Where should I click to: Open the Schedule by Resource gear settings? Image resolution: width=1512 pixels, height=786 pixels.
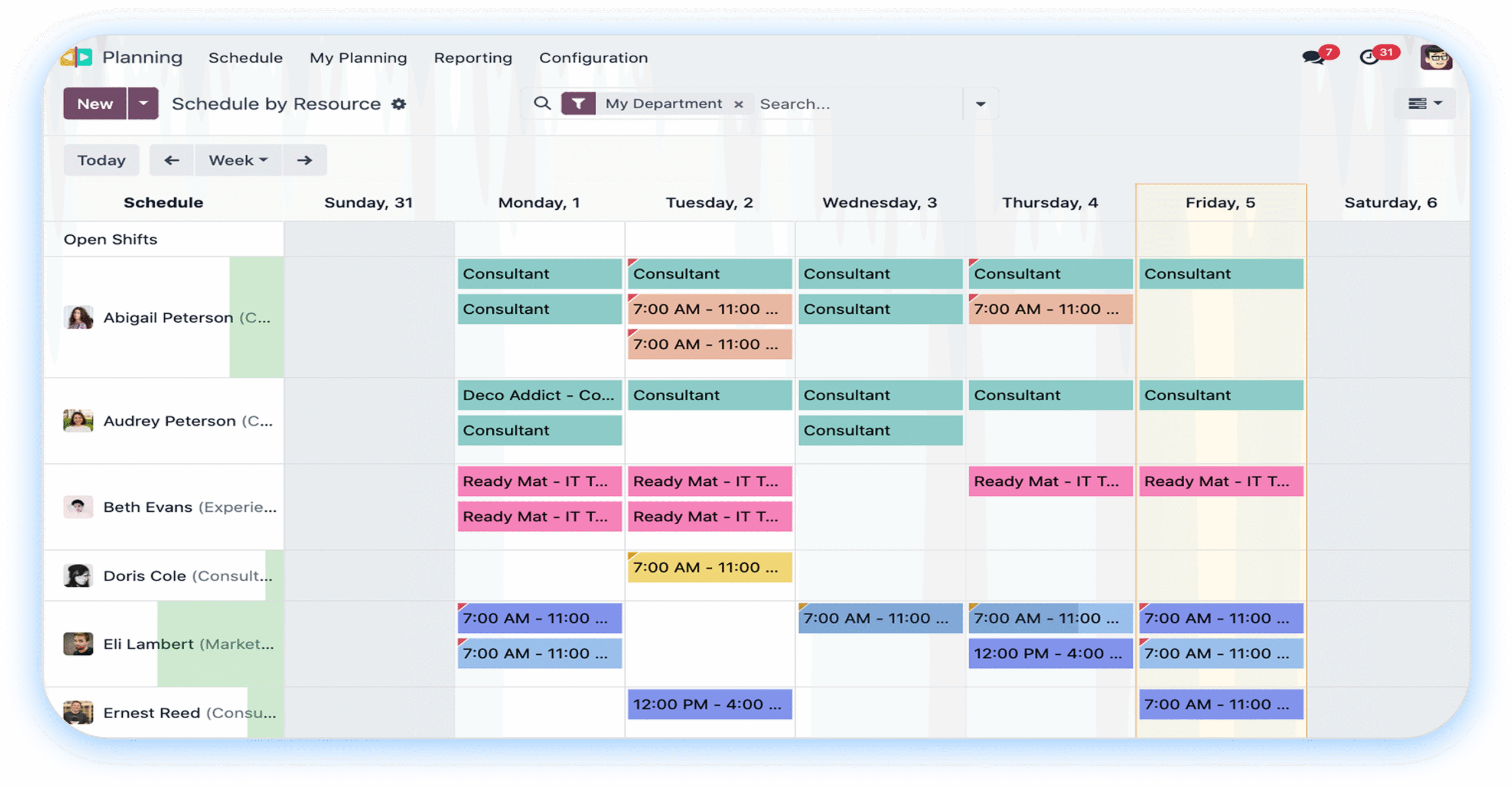click(x=399, y=104)
